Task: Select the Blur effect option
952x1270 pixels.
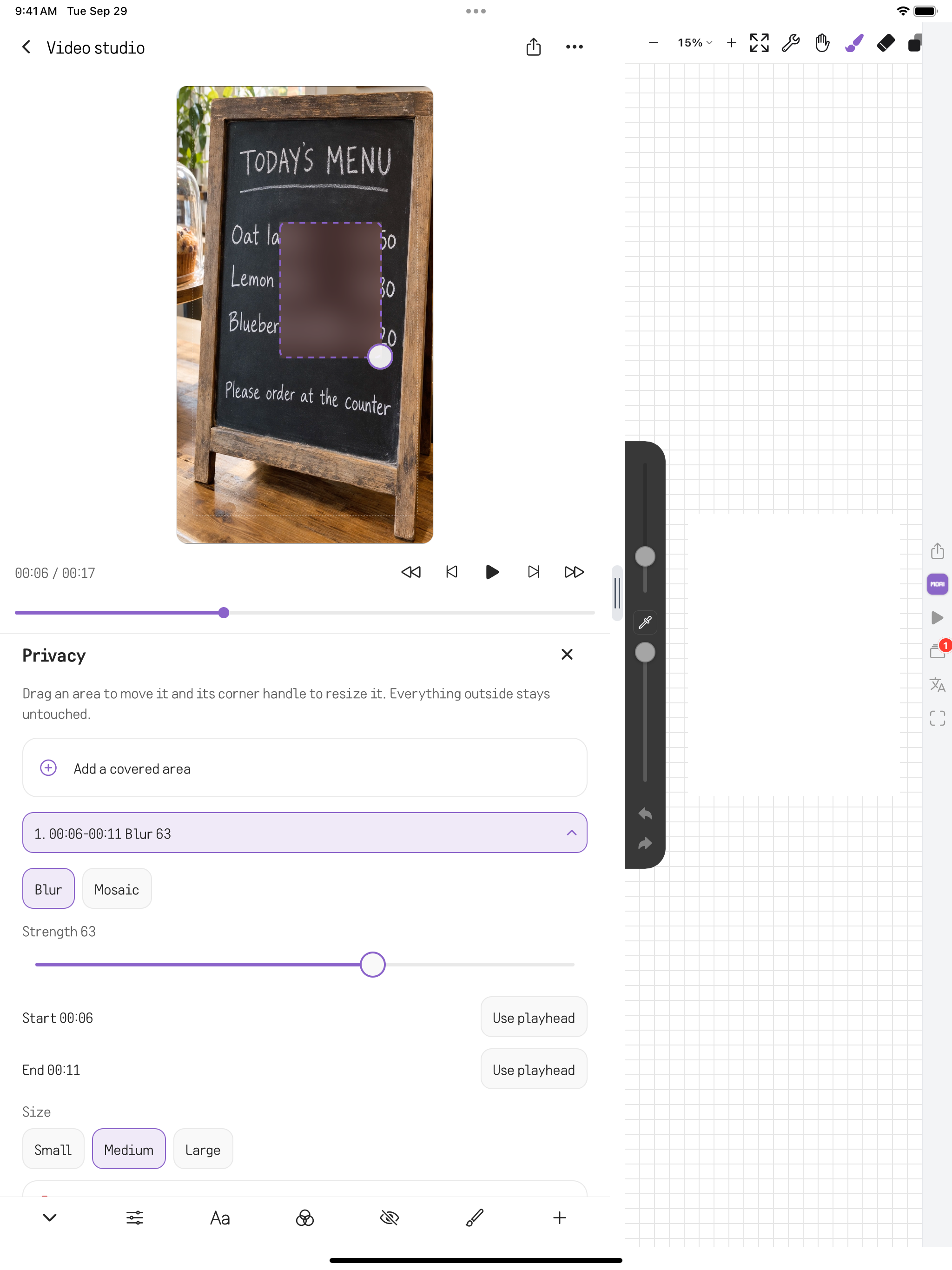Action: click(x=48, y=889)
